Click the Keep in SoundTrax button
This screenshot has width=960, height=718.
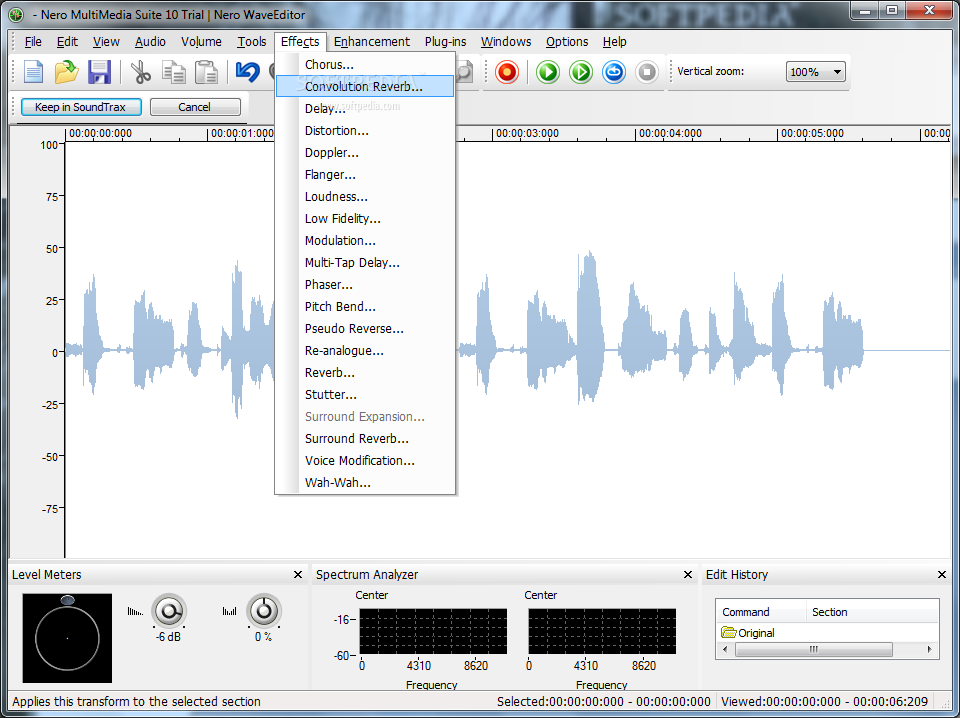pyautogui.click(x=81, y=107)
